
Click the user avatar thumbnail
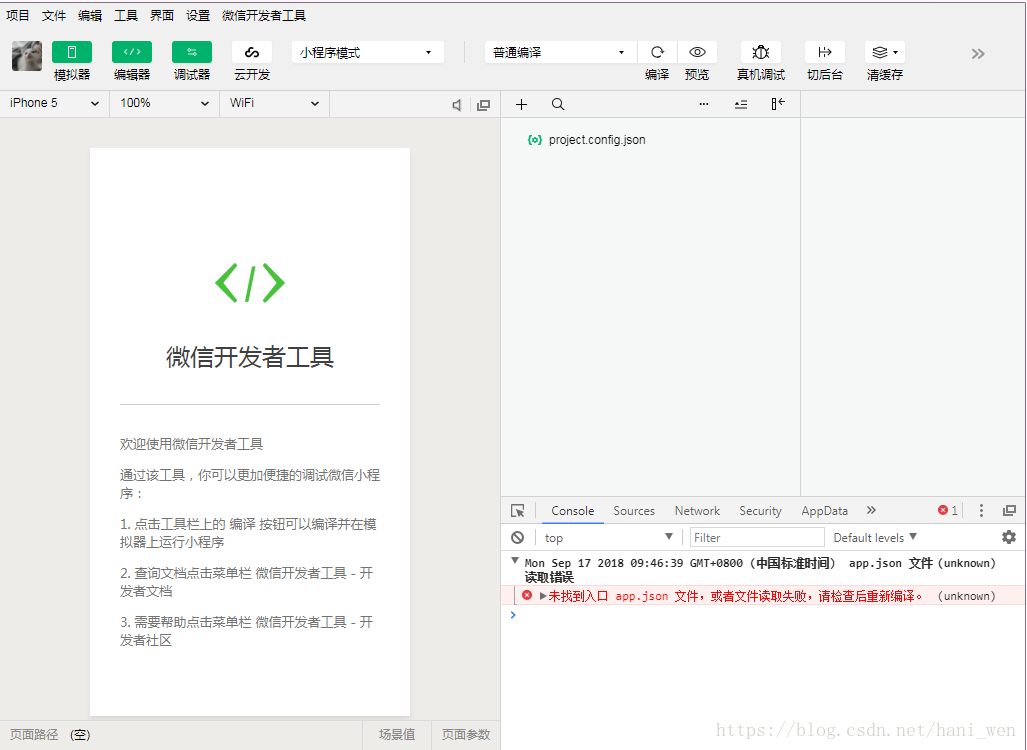(x=27, y=56)
